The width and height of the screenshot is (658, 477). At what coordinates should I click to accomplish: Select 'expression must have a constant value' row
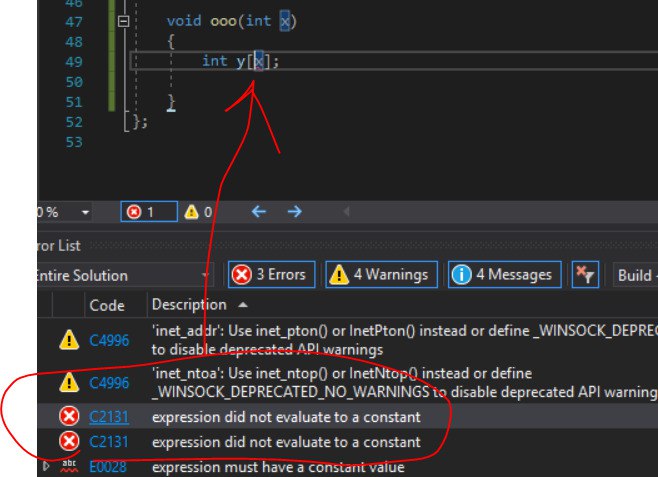pyautogui.click(x=347, y=467)
